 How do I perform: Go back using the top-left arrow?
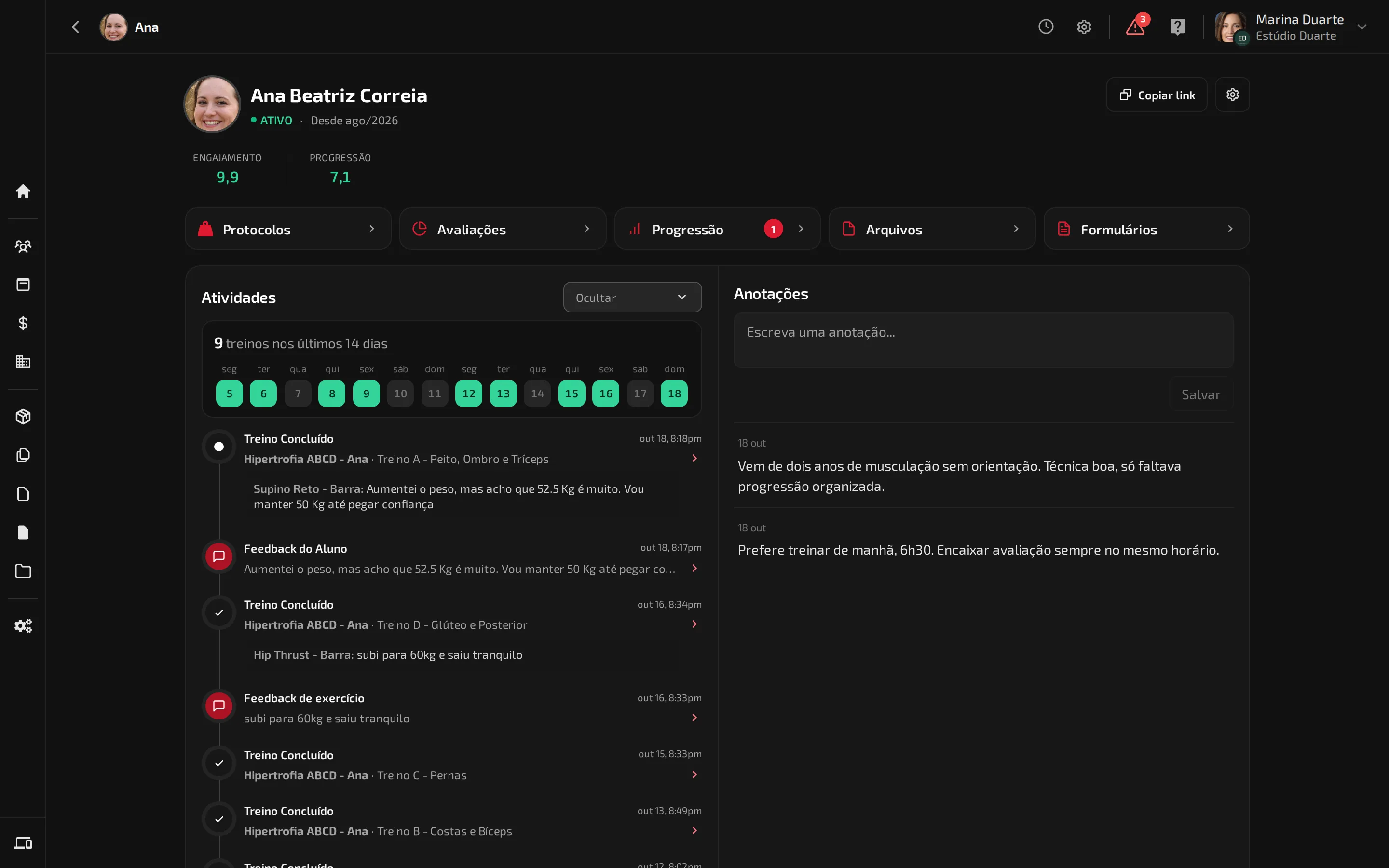coord(75,27)
